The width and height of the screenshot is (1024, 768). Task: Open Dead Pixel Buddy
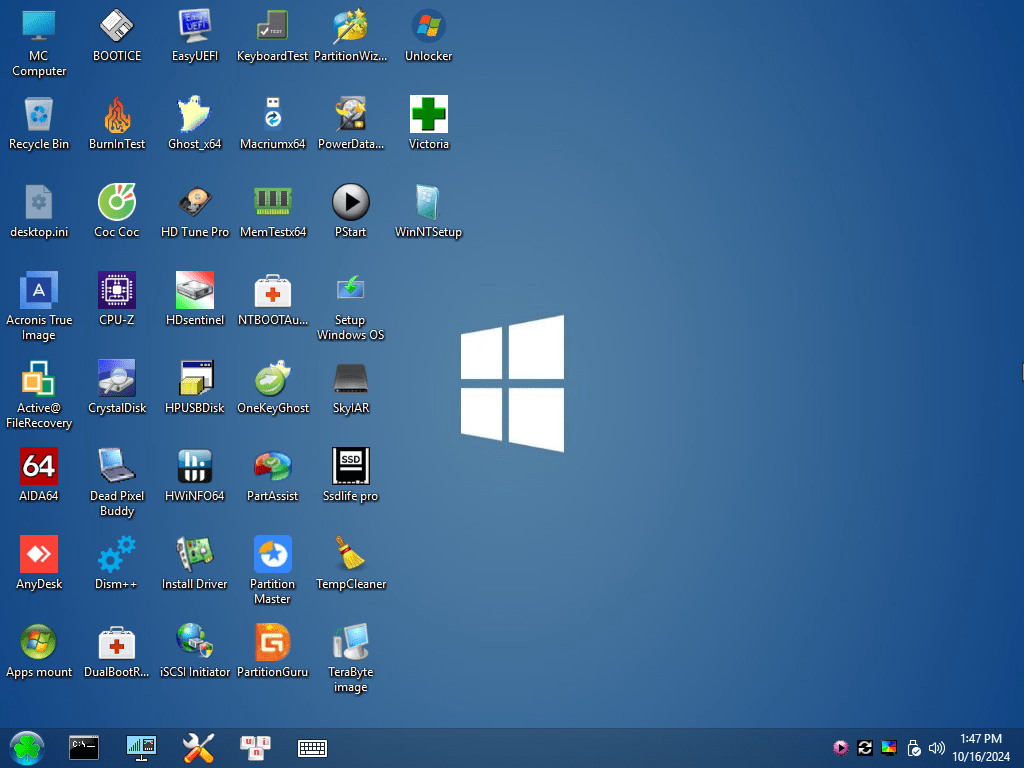click(116, 483)
